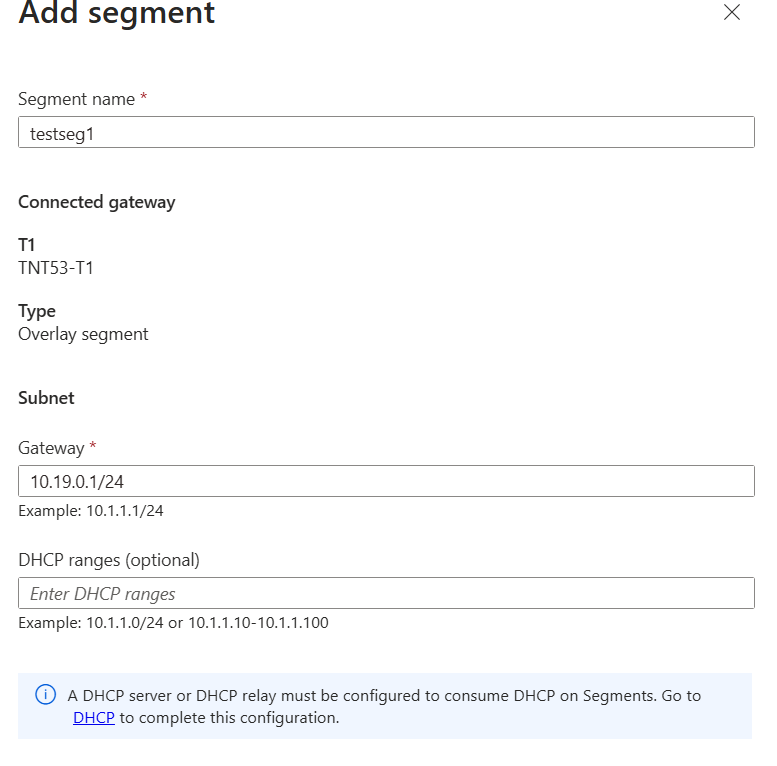Click the red asterisk beside Segment name
The width and height of the screenshot is (777, 766).
coord(144,98)
